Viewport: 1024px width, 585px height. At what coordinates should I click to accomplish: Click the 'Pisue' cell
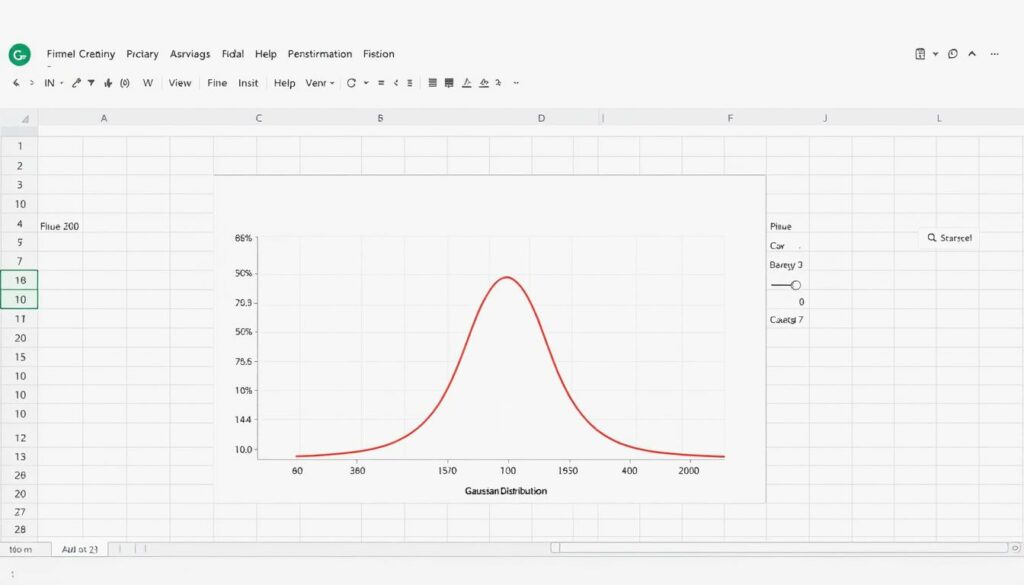click(x=780, y=227)
